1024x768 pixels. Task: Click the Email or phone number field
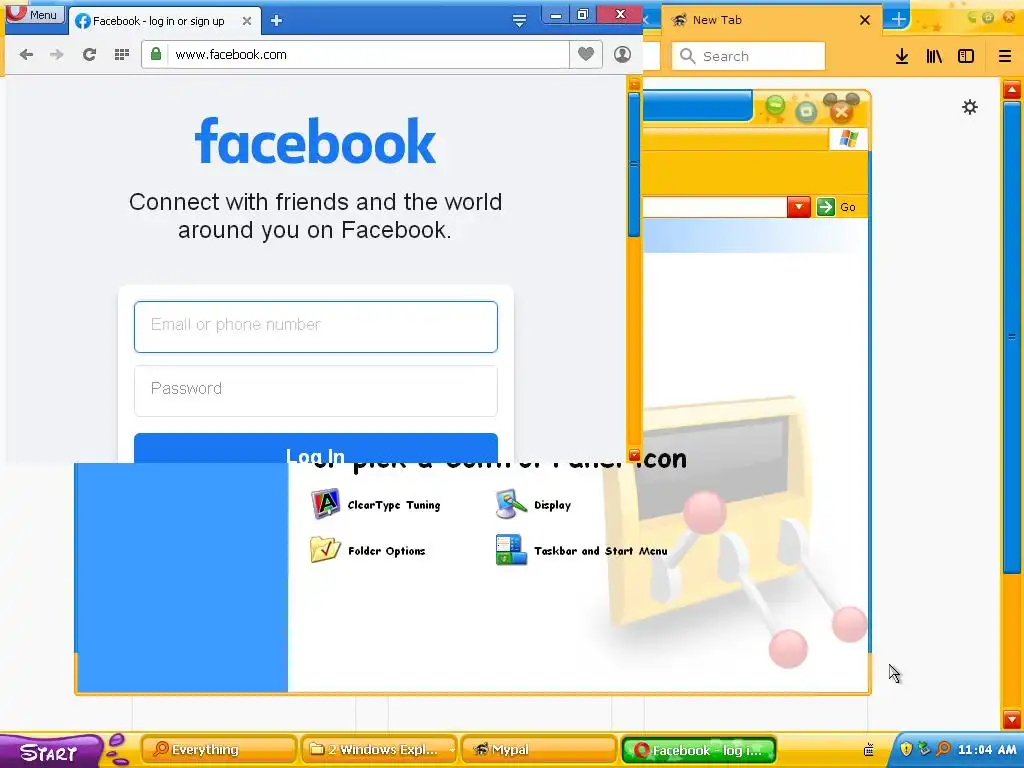click(x=316, y=327)
